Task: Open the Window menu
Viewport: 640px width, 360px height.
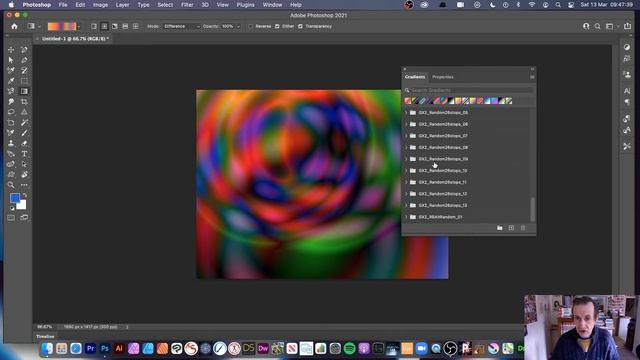Action: tap(272, 5)
